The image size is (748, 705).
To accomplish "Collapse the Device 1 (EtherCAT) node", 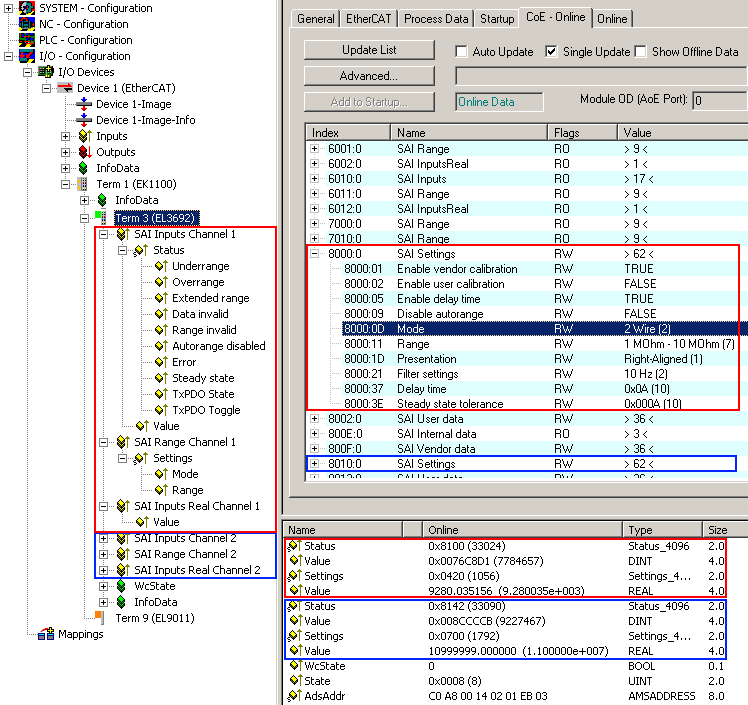I will [x=46, y=88].
